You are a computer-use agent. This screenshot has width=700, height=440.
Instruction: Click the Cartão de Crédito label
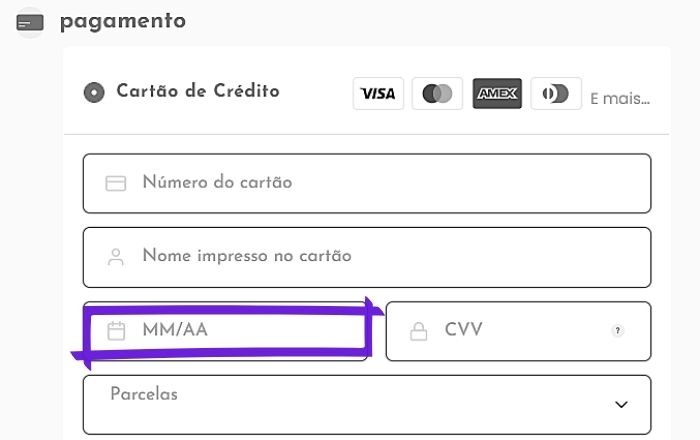(x=198, y=92)
